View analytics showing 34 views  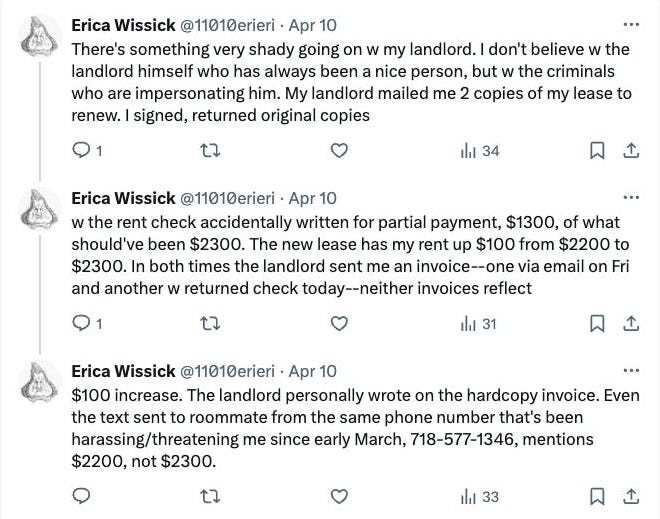[x=480, y=151]
